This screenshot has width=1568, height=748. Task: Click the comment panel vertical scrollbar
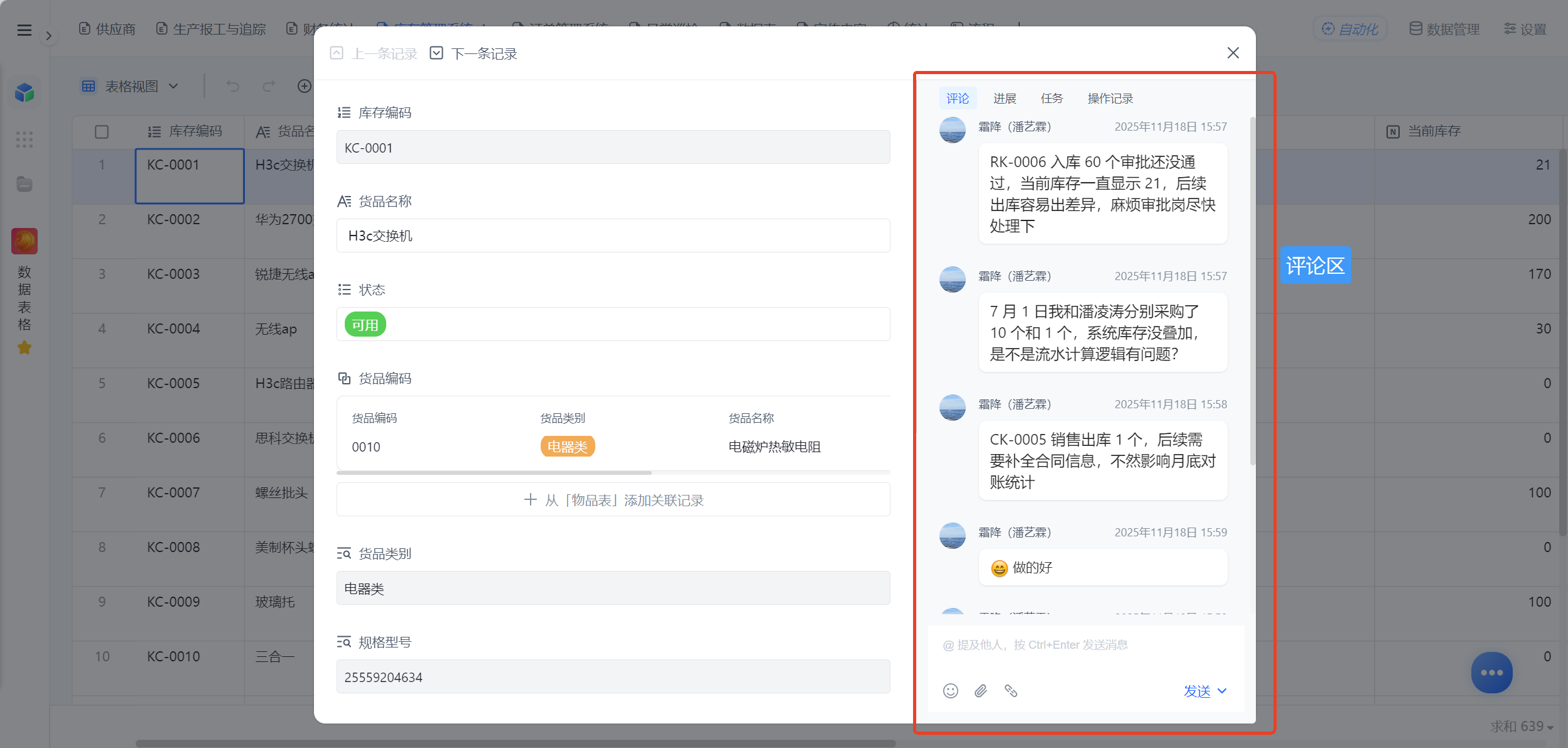click(x=1252, y=292)
